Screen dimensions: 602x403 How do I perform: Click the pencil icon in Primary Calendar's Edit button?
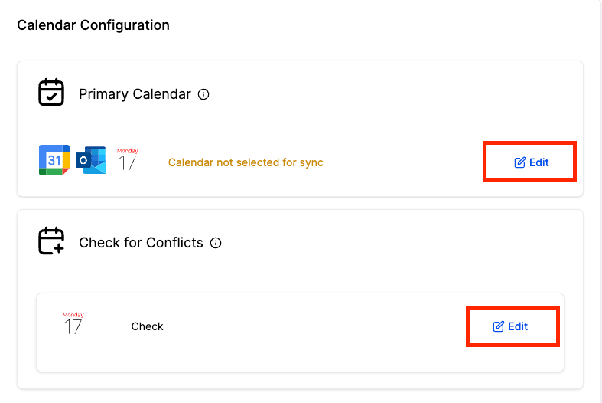[x=520, y=163]
